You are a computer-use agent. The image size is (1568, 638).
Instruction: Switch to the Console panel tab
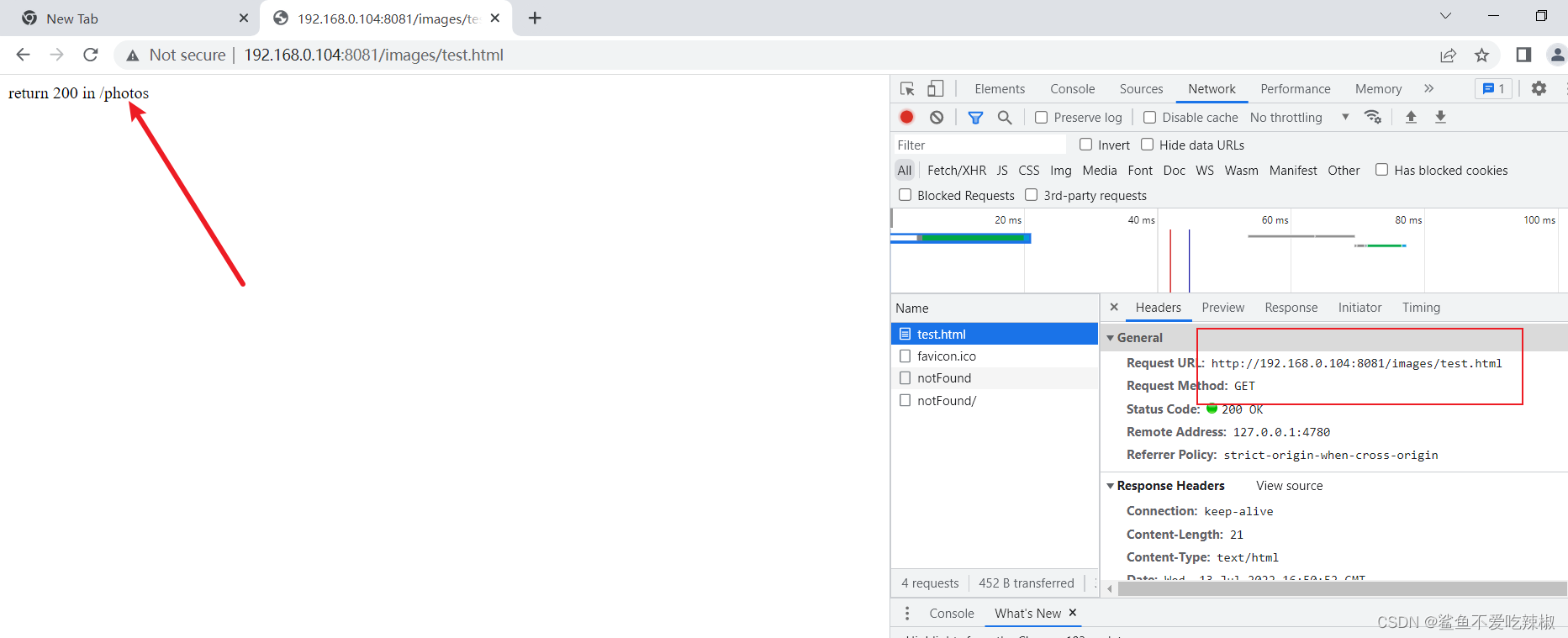point(1072,89)
